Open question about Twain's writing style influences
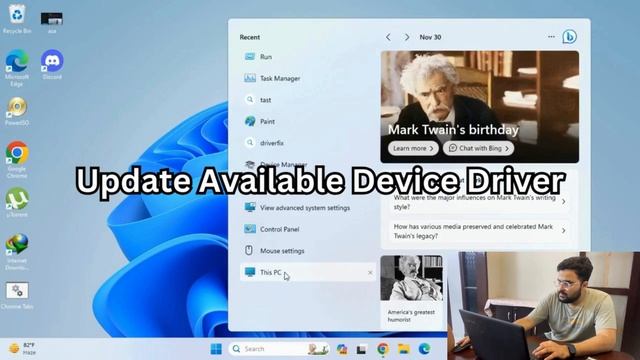640x360 pixels. [x=480, y=202]
